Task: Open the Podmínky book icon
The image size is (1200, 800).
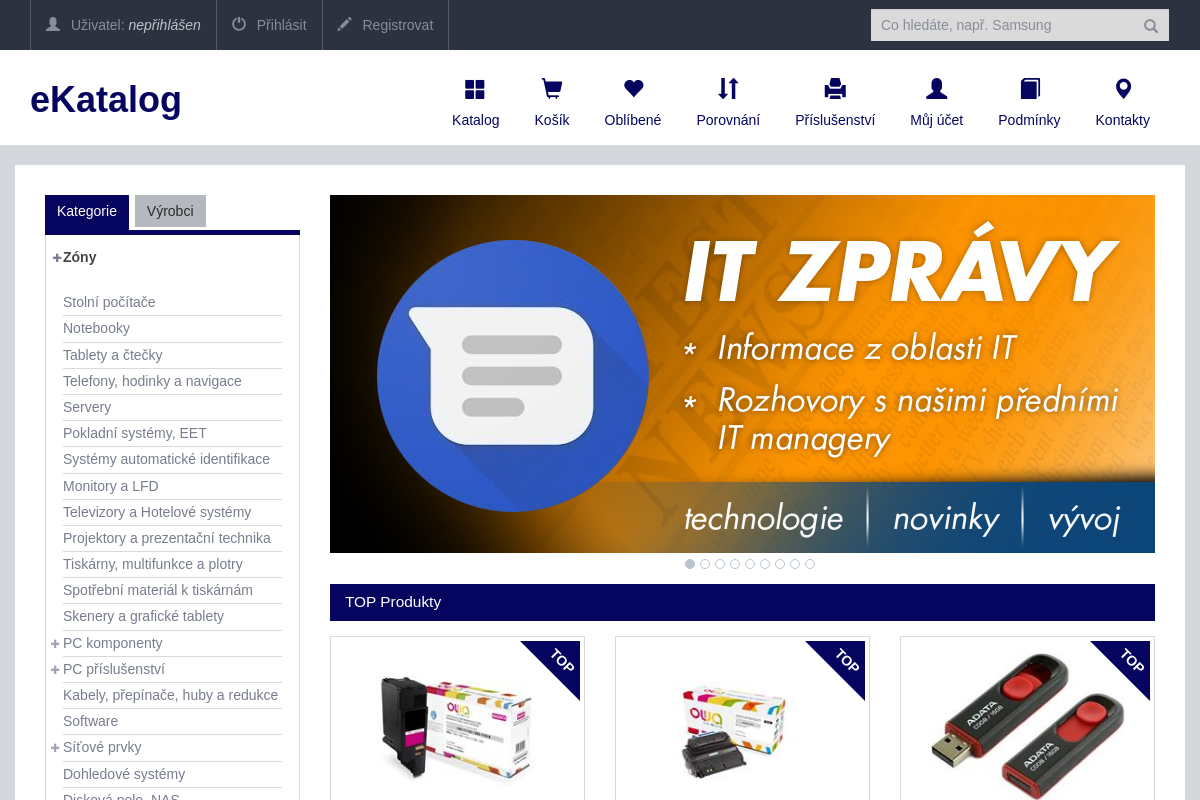Action: point(1029,89)
